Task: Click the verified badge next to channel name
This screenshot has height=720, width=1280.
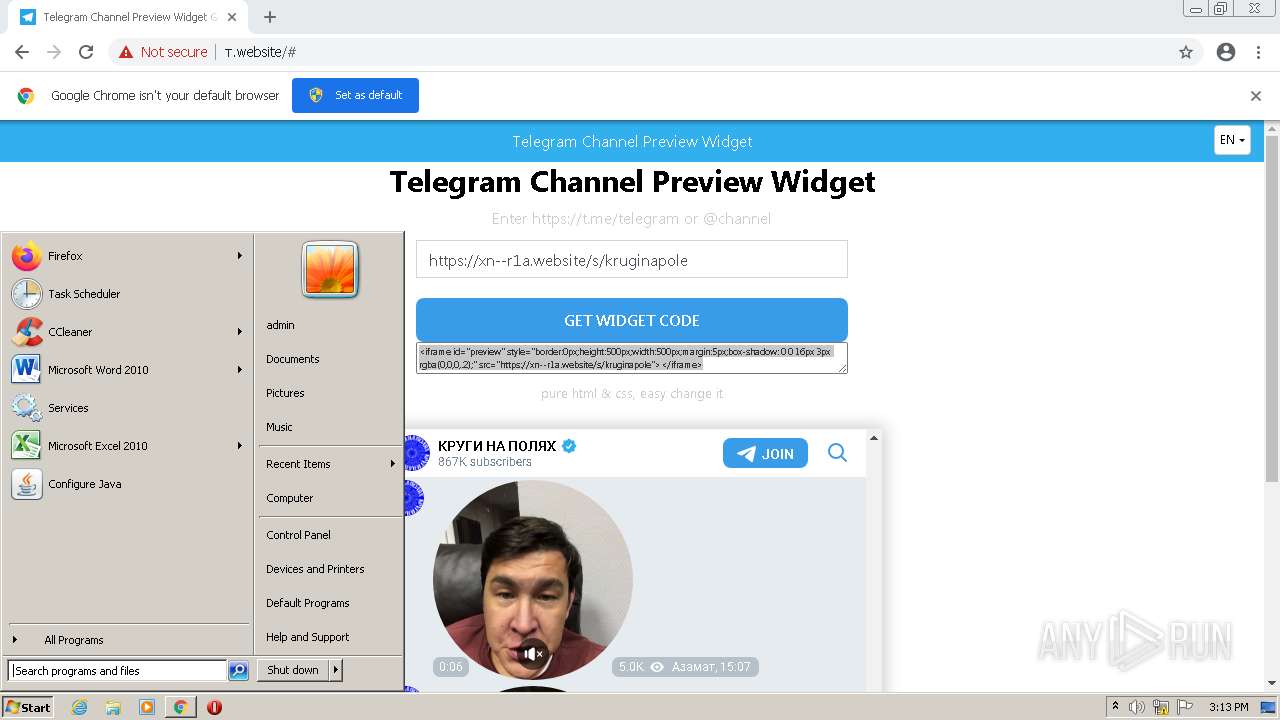Action: pos(569,446)
